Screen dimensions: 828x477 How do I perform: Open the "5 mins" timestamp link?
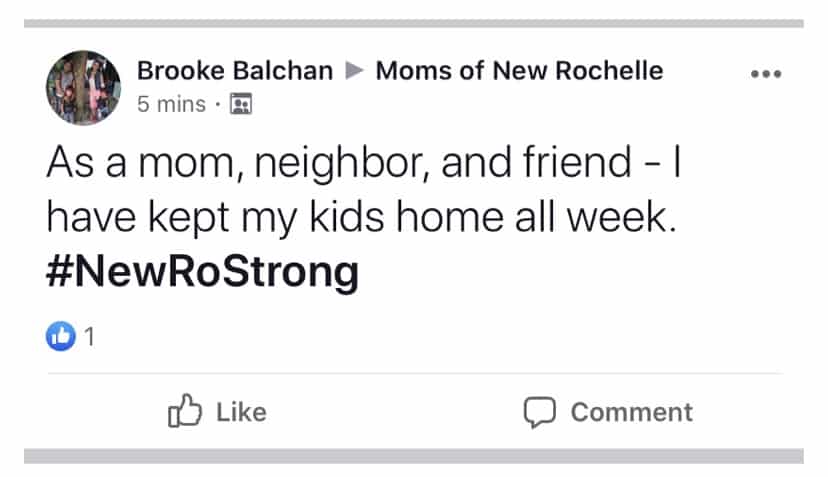point(171,104)
